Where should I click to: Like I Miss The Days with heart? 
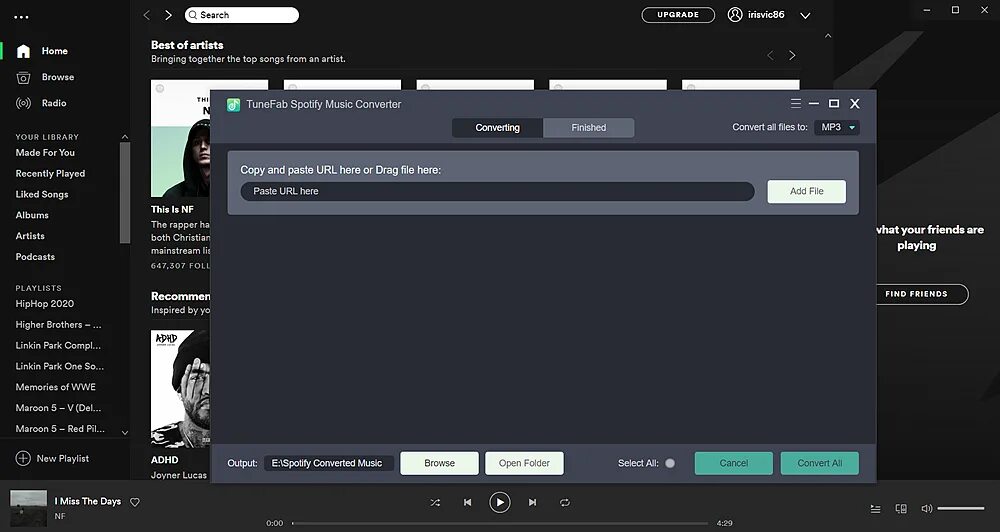click(x=135, y=502)
